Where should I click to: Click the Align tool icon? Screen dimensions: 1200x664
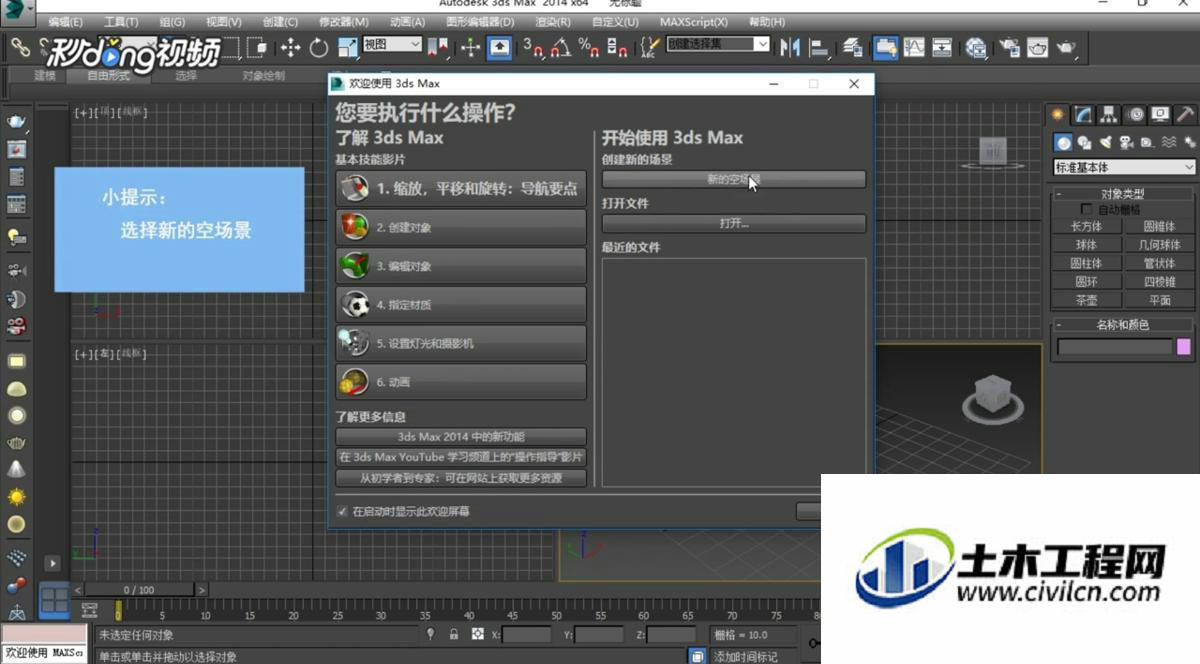pyautogui.click(x=819, y=46)
